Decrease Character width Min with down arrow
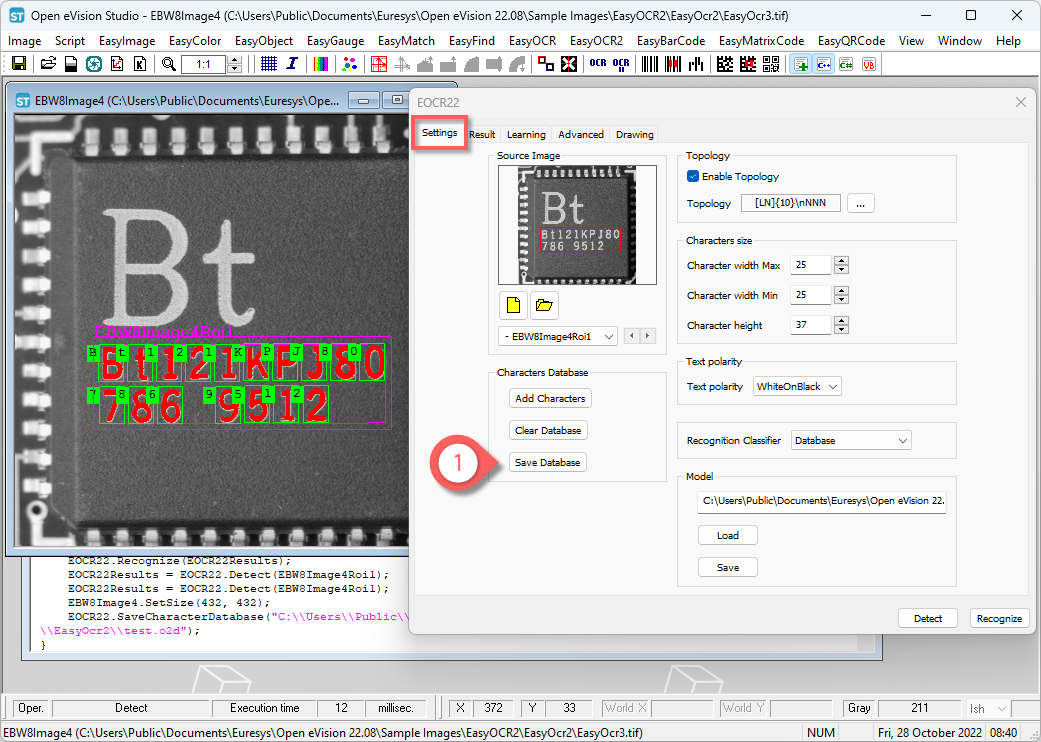Viewport: 1041px width, 742px height. pos(842,299)
